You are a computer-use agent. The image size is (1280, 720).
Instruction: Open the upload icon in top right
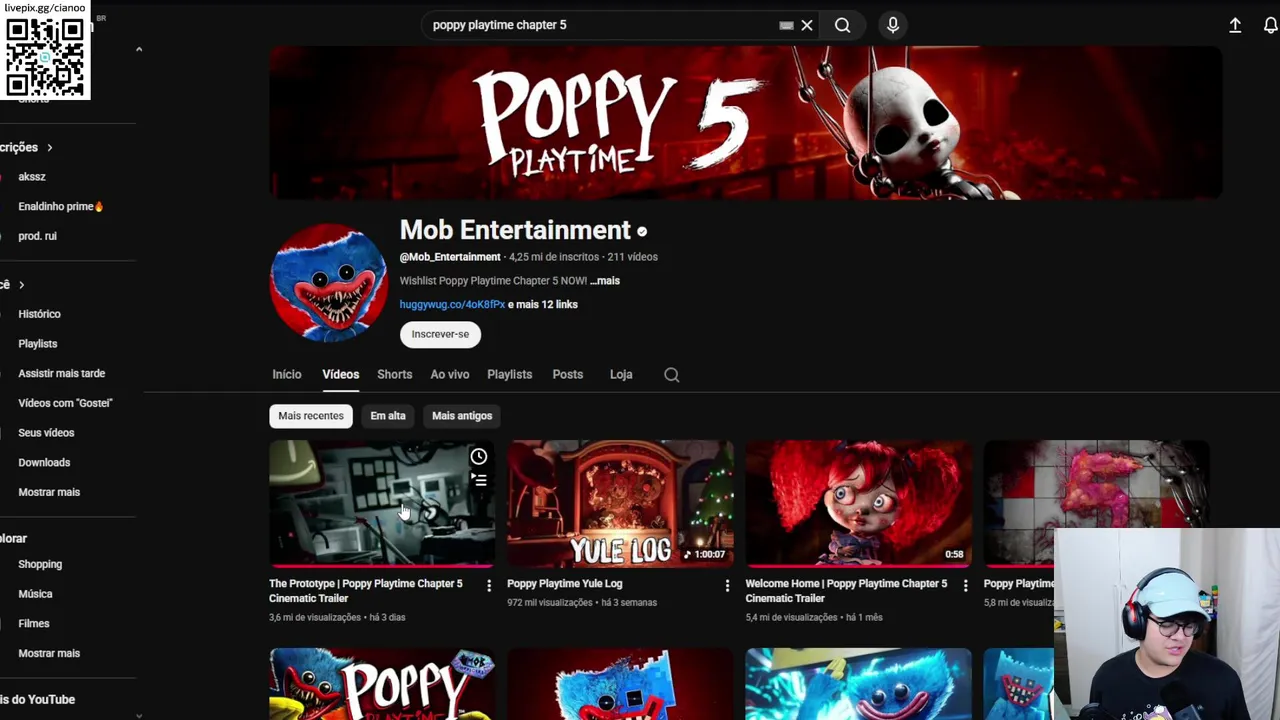pos(1235,25)
